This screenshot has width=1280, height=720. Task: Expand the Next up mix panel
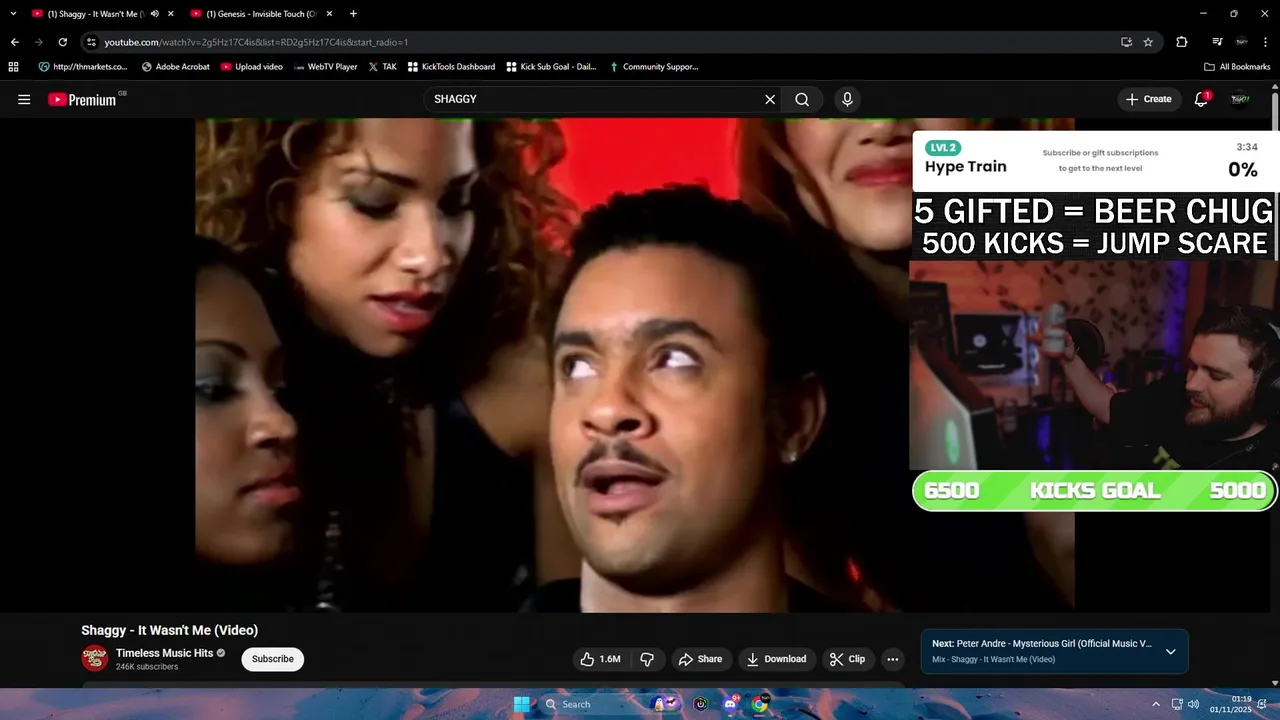coord(1170,652)
